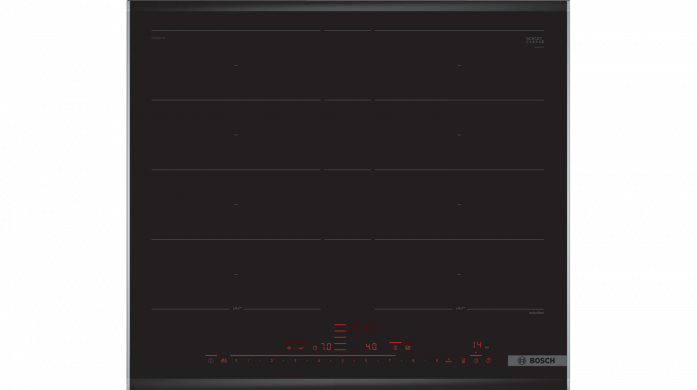Choose power level 9 on the control strip

pos(437,361)
